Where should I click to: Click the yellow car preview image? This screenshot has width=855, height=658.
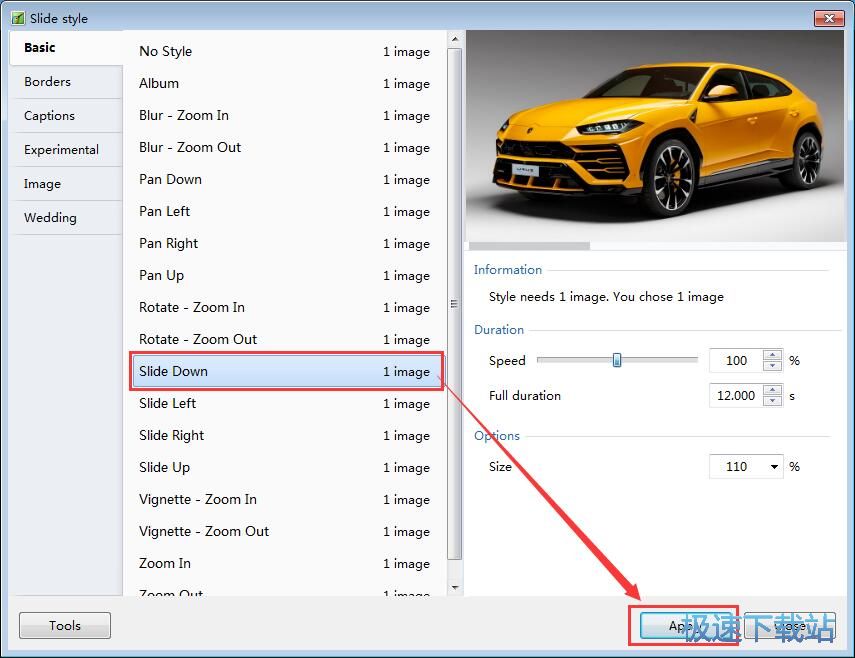coord(655,136)
